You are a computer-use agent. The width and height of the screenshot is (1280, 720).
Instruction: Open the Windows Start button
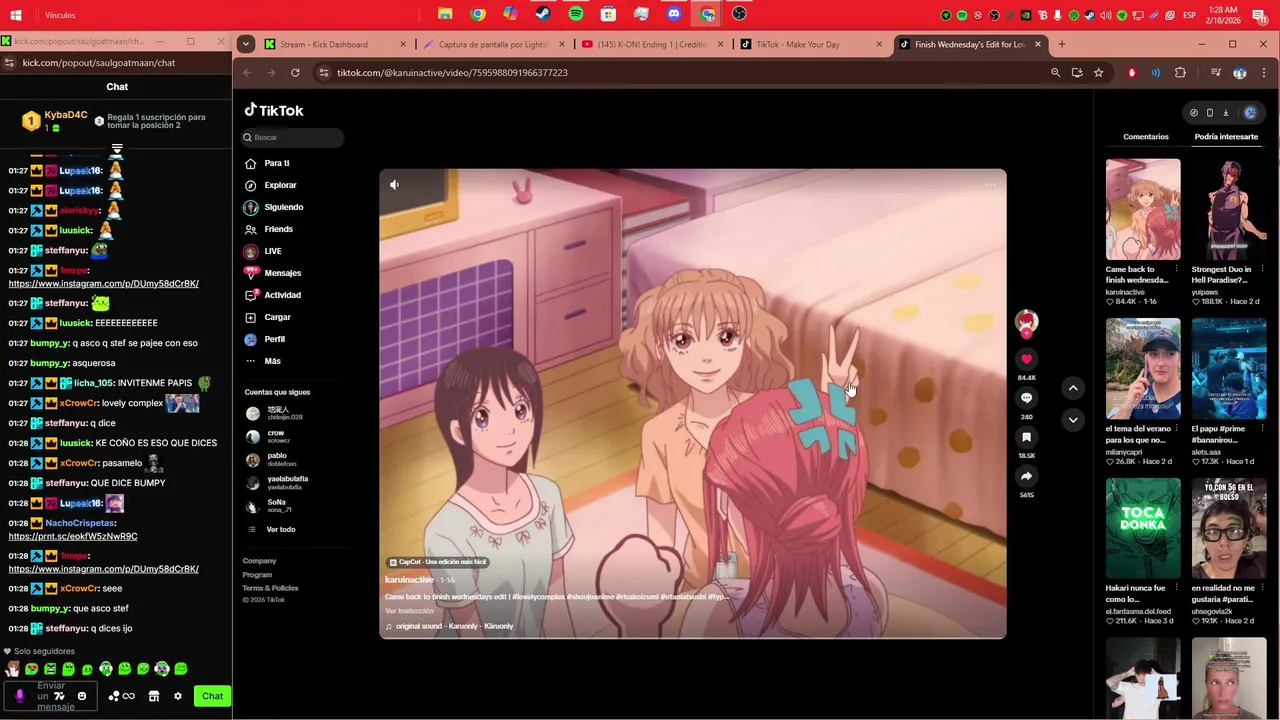[15, 15]
